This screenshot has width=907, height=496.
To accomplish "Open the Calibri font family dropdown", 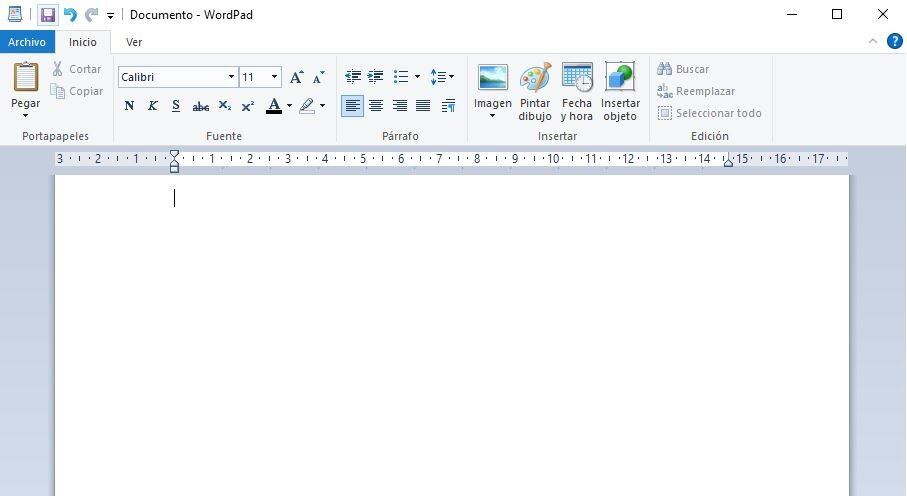I will pyautogui.click(x=231, y=77).
